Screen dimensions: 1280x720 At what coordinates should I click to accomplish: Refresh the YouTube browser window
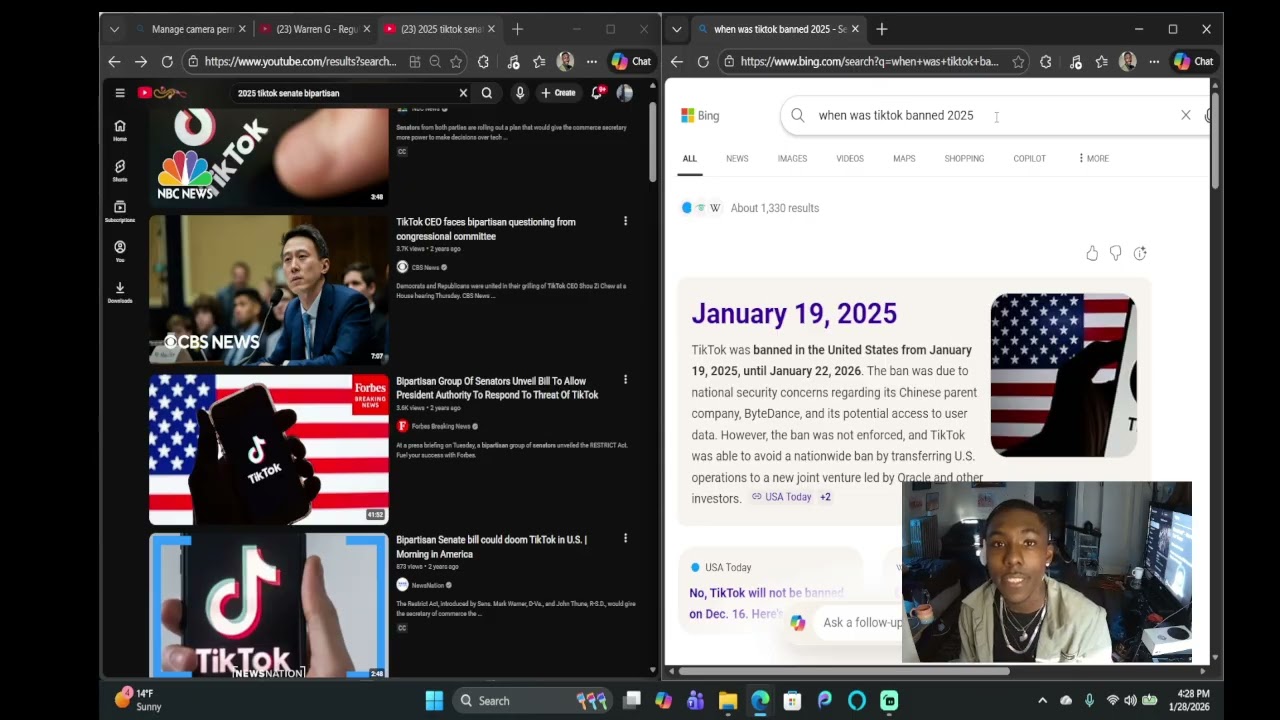pyautogui.click(x=167, y=62)
